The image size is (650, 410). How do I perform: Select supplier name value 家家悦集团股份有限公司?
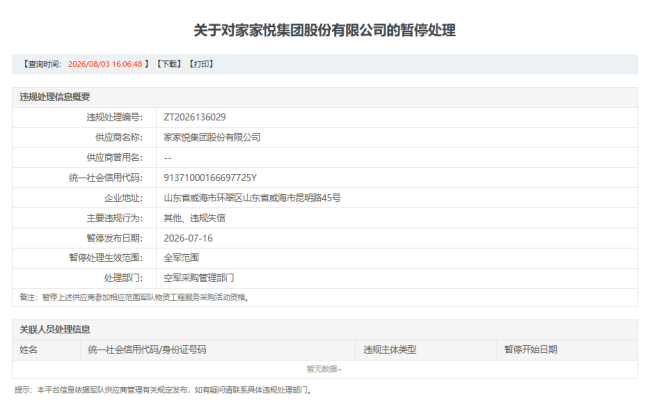[x=212, y=137]
